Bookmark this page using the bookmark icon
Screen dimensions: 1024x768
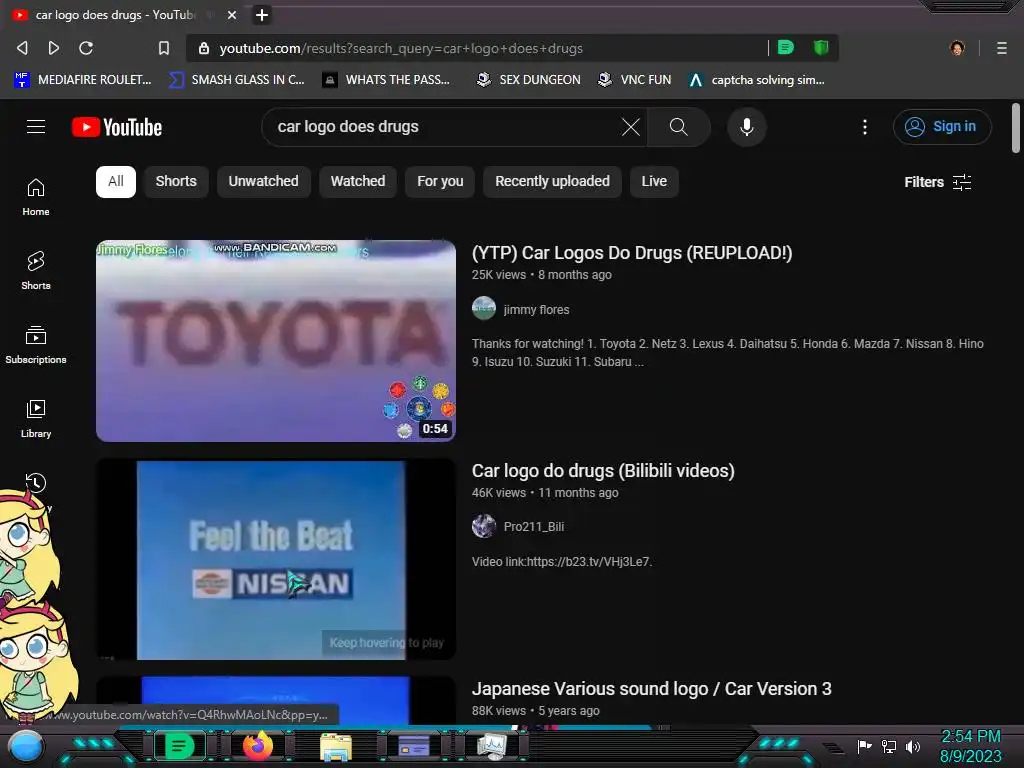click(164, 48)
